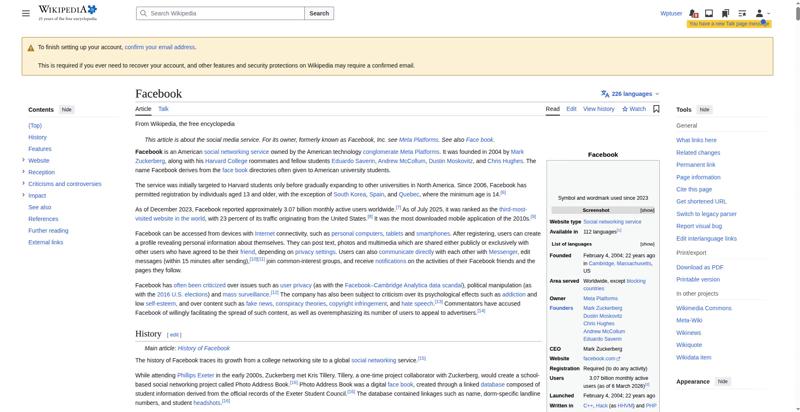This screenshot has width=800, height=412.
Task: Open Related changes in Tools
Action: (698, 152)
